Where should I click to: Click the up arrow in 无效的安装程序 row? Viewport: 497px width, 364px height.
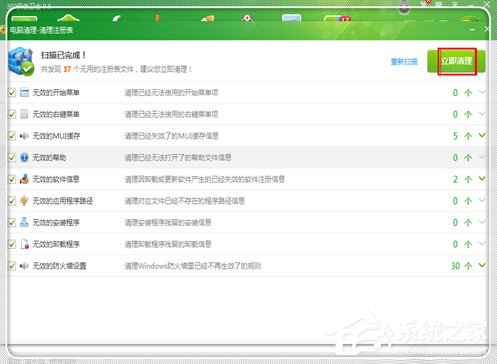coord(468,223)
